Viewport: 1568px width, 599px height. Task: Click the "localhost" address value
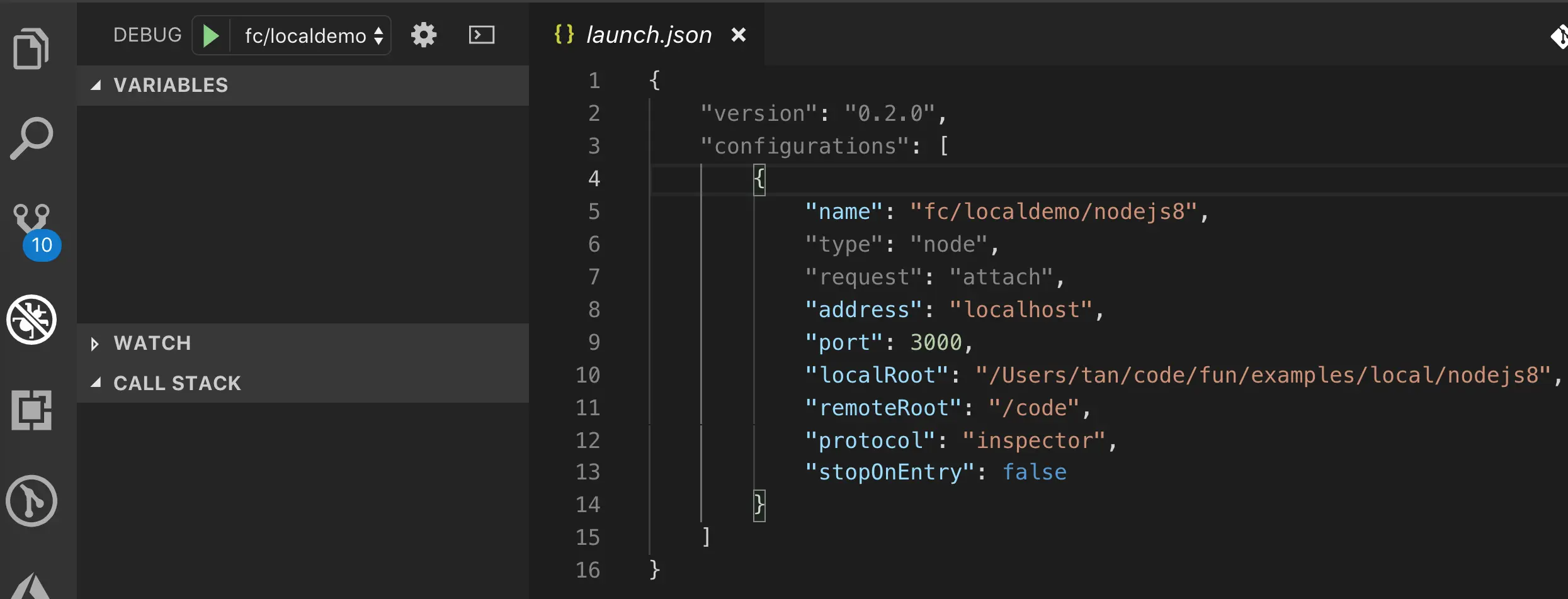click(1021, 310)
